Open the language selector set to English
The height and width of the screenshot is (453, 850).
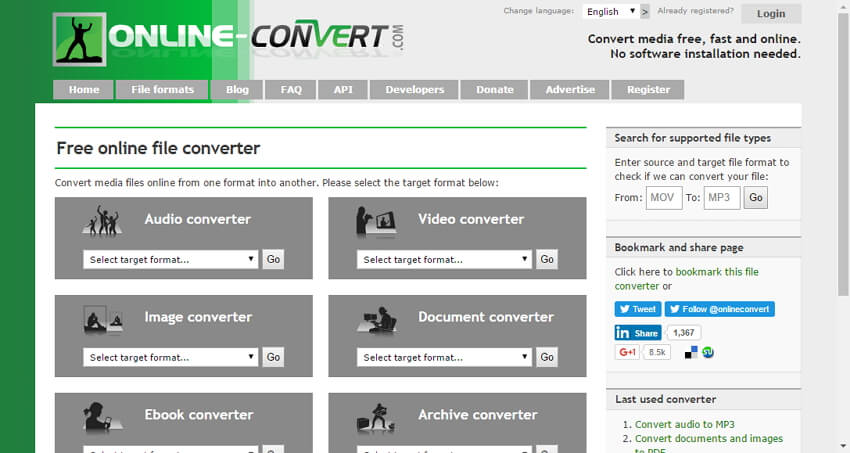click(x=610, y=11)
